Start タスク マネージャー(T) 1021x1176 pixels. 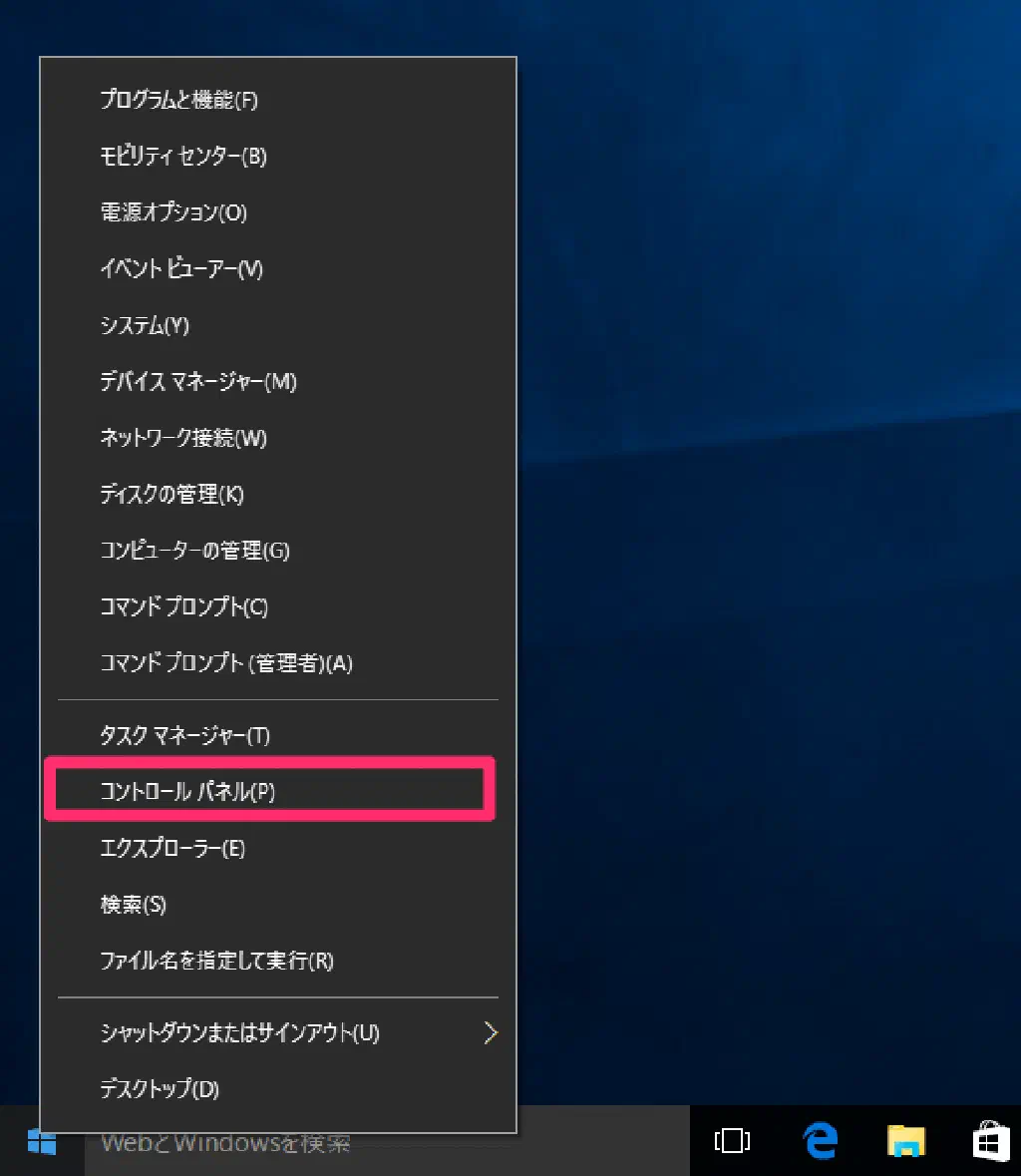pos(184,735)
